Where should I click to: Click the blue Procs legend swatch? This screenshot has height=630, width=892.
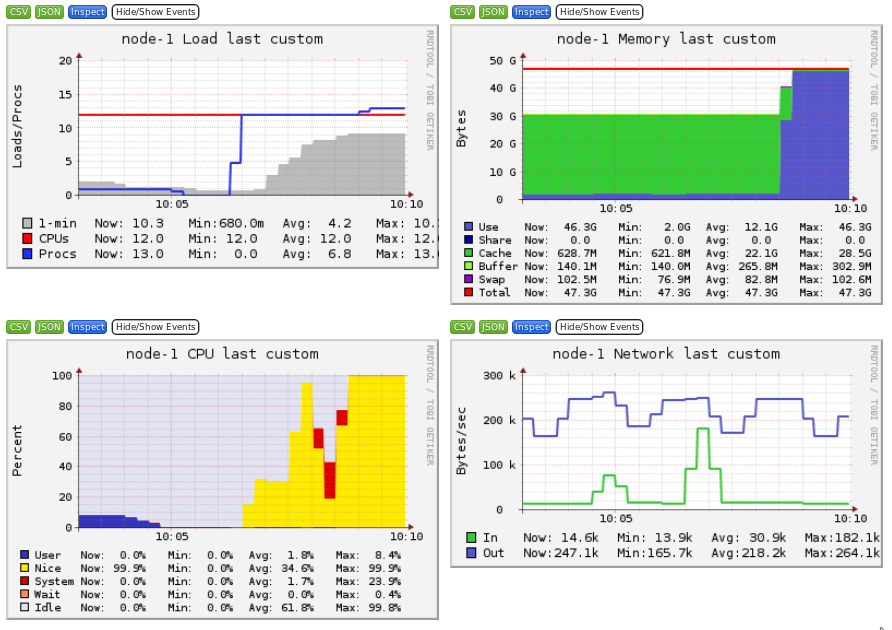(x=27, y=254)
